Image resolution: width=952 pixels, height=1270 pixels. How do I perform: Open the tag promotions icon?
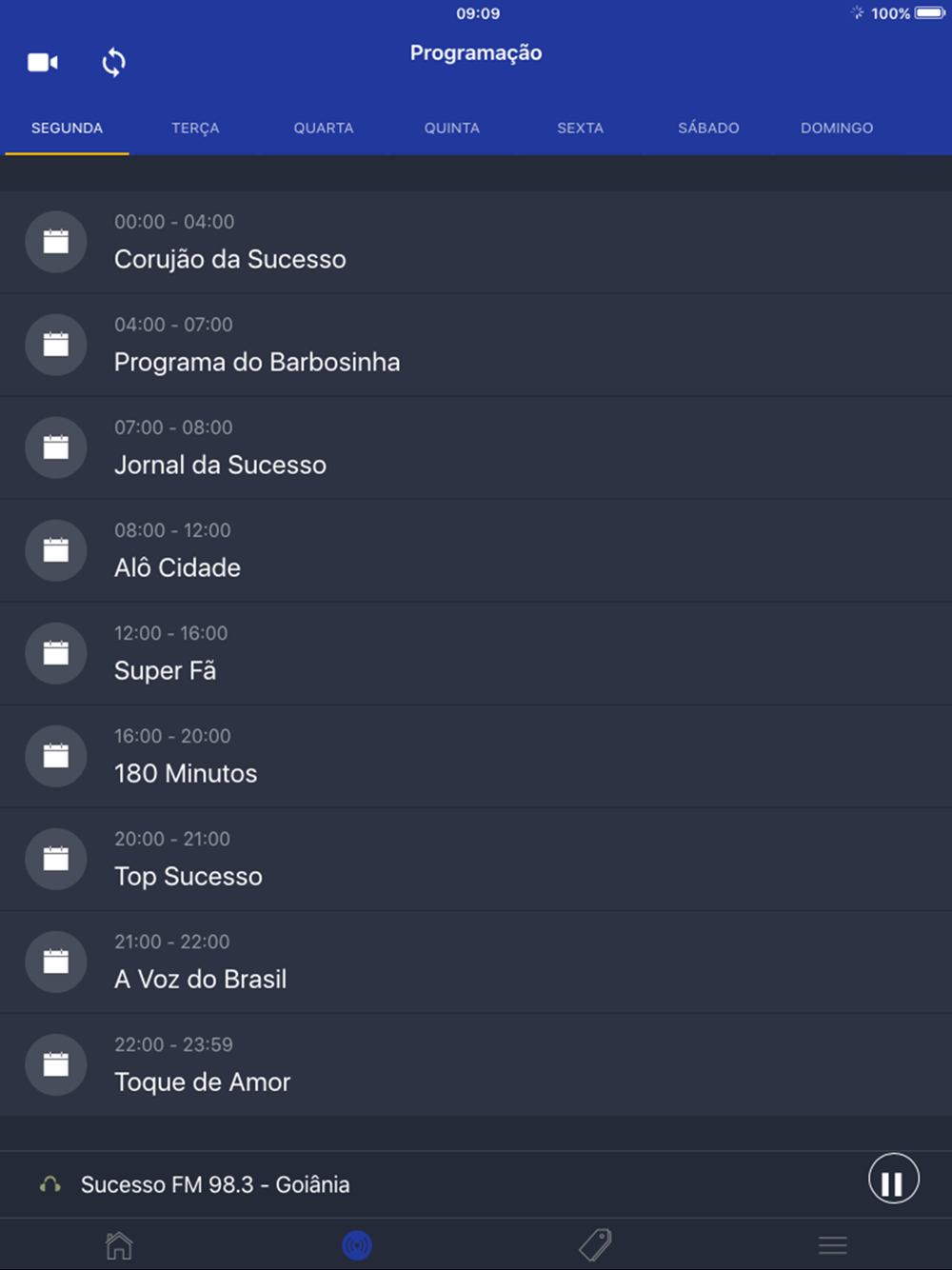pos(595,1244)
